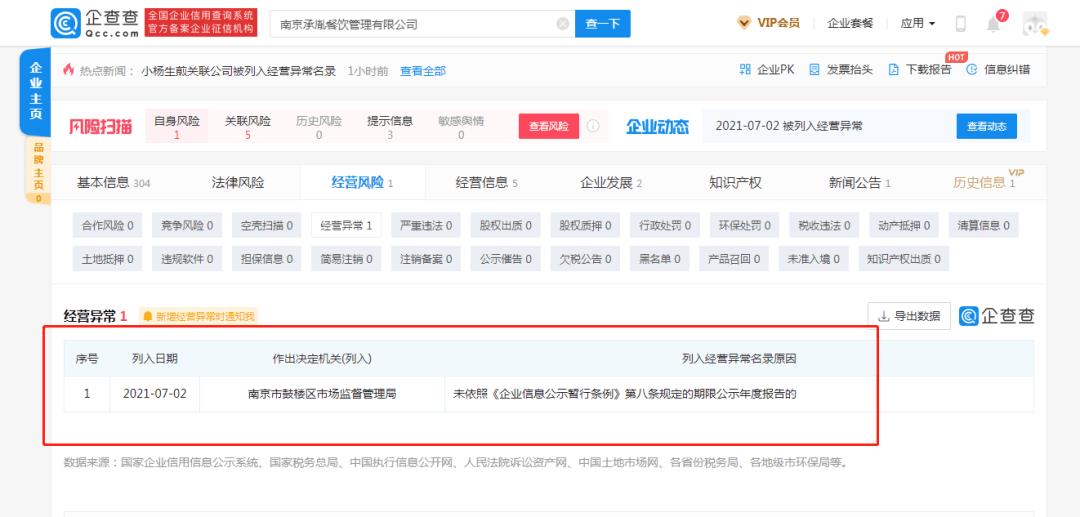Viewport: 1080px width, 517px height.
Task: Select 经营异常 1 filter
Action: click(346, 225)
